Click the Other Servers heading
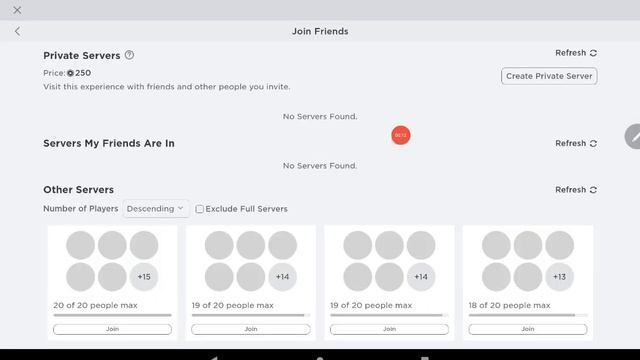 (x=78, y=190)
